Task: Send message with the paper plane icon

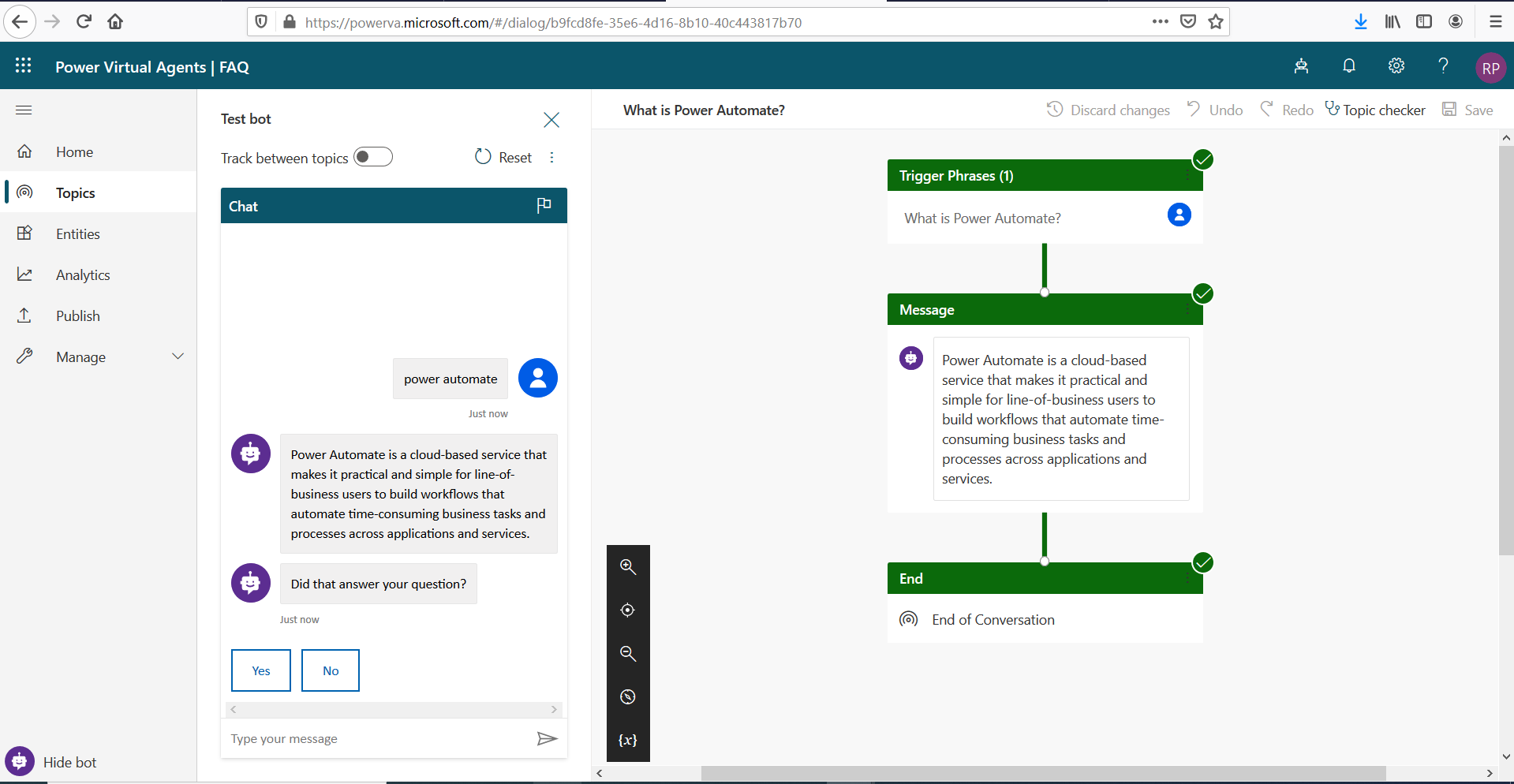Action: coord(547,739)
